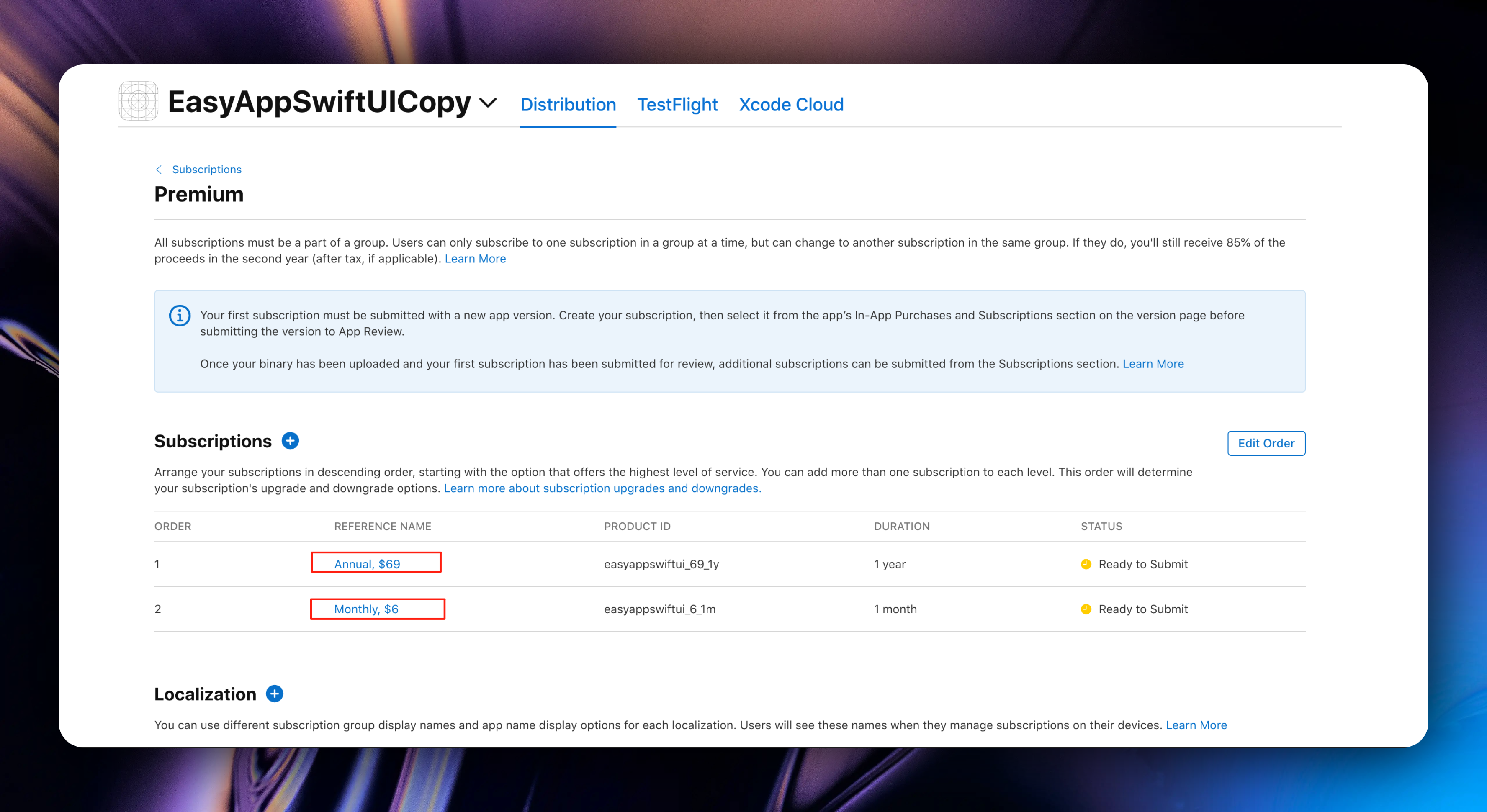Open Learn More link under Localization
The image size is (1487, 812).
point(1196,725)
